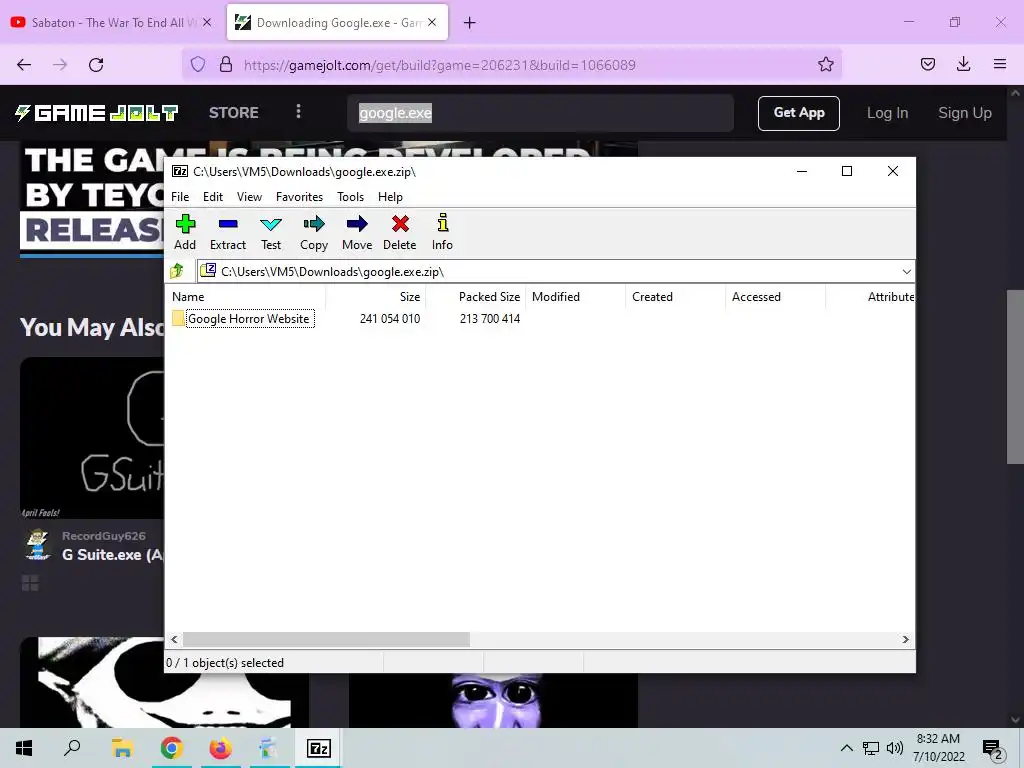Open Game Jolt more options dots
Screen dimensions: 1024x768
(298, 112)
